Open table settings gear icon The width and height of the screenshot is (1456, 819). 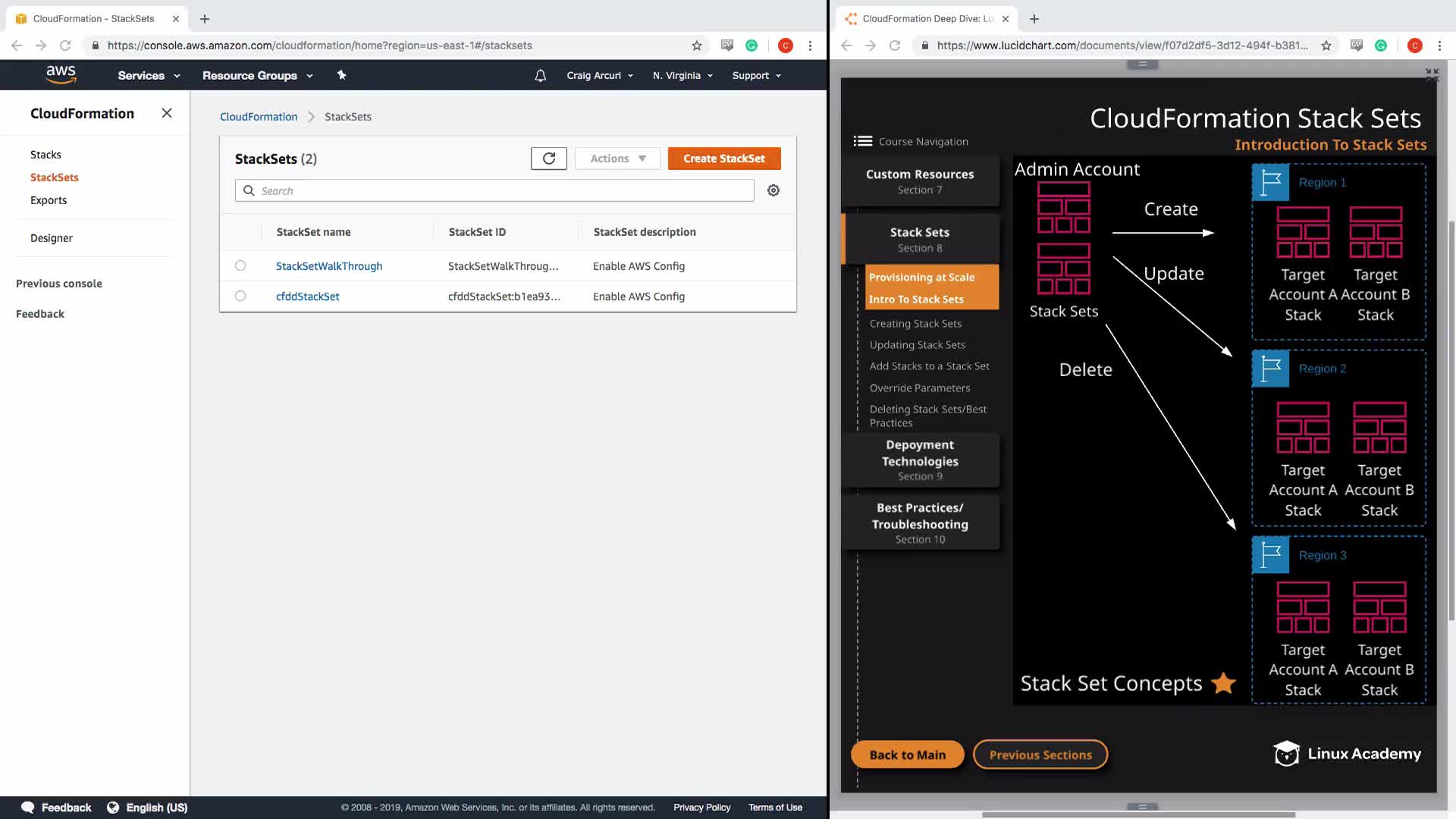point(773,190)
